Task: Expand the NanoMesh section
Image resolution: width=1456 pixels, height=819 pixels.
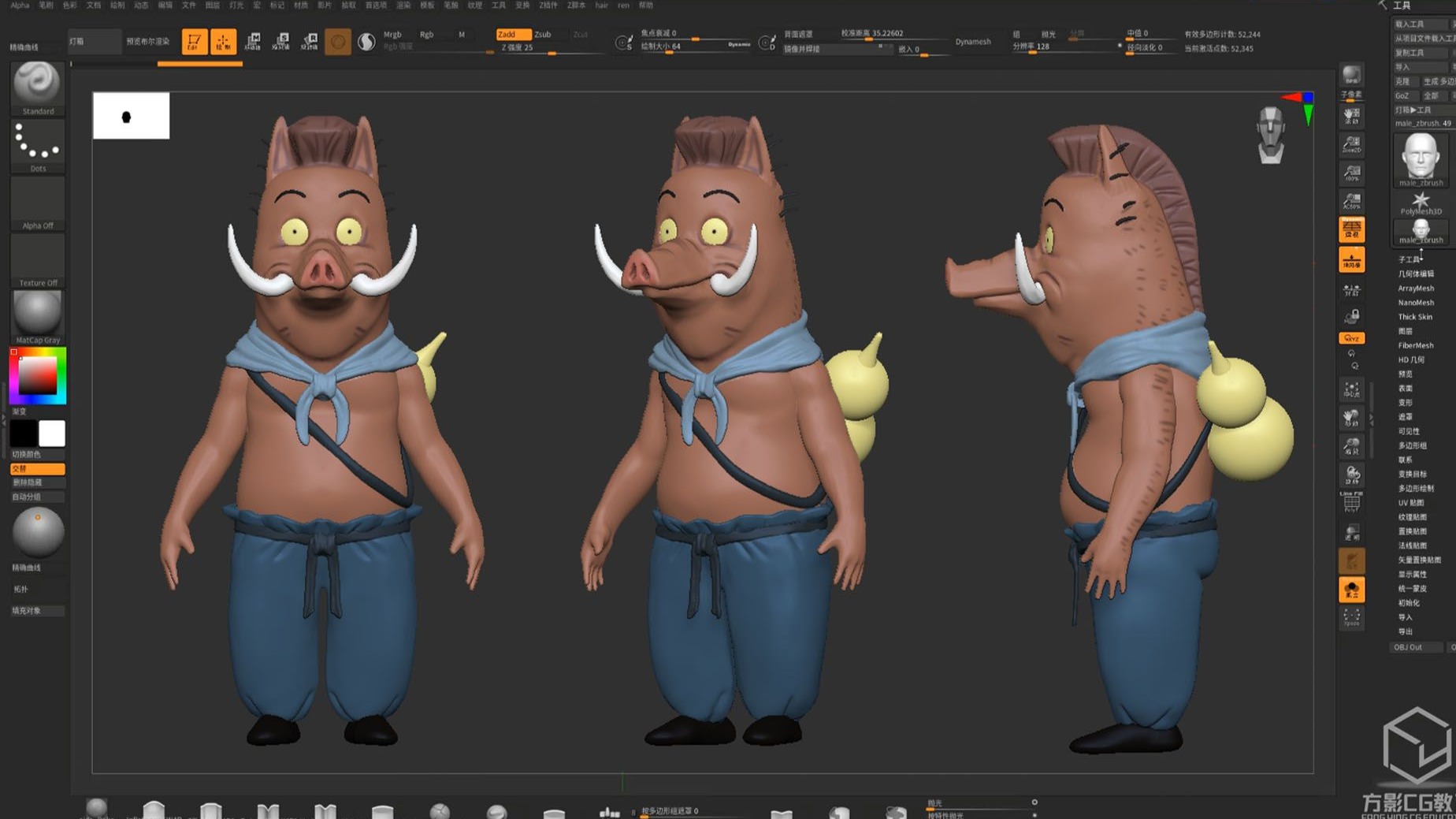Action: pos(1416,302)
